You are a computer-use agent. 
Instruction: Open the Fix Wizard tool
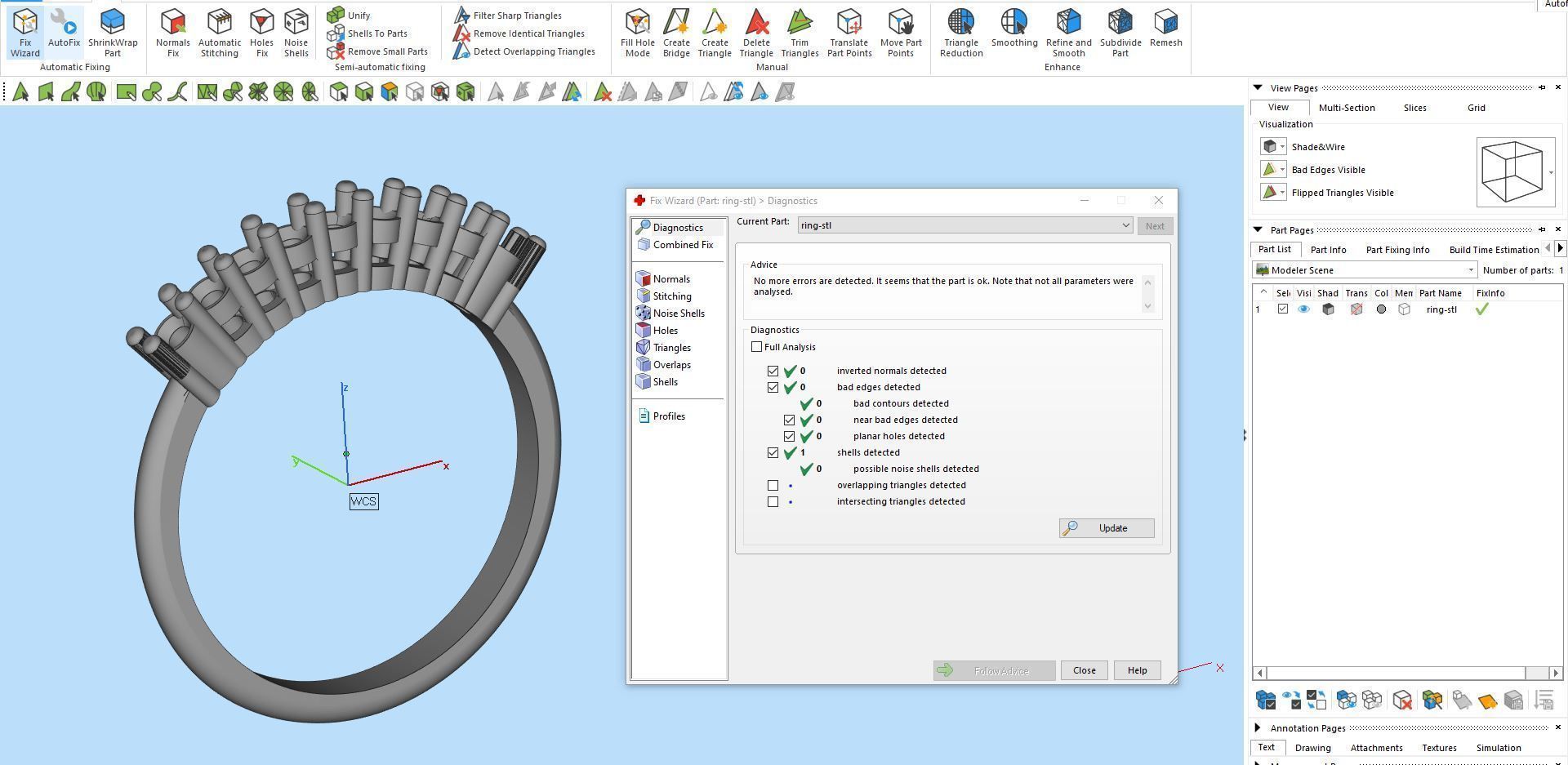coord(24,33)
